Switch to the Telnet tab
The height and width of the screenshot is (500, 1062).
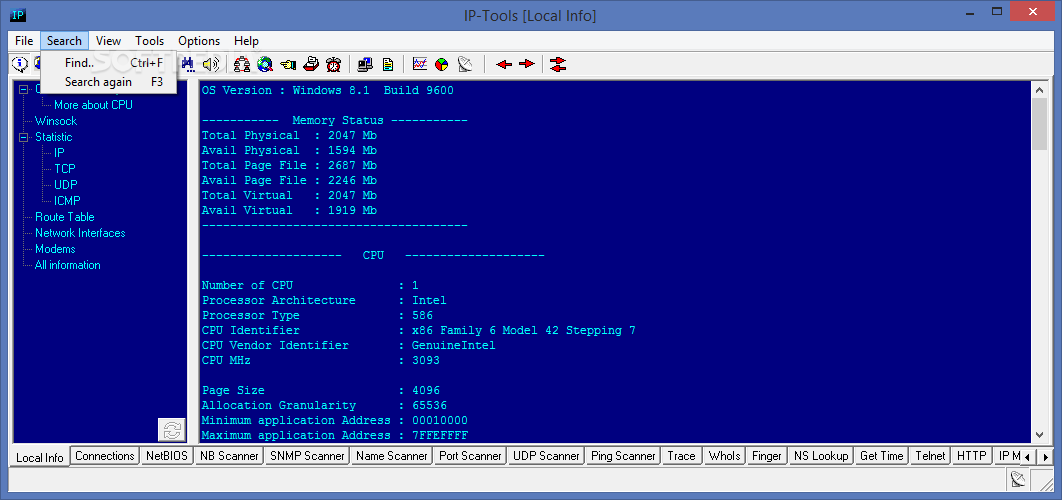coord(929,456)
